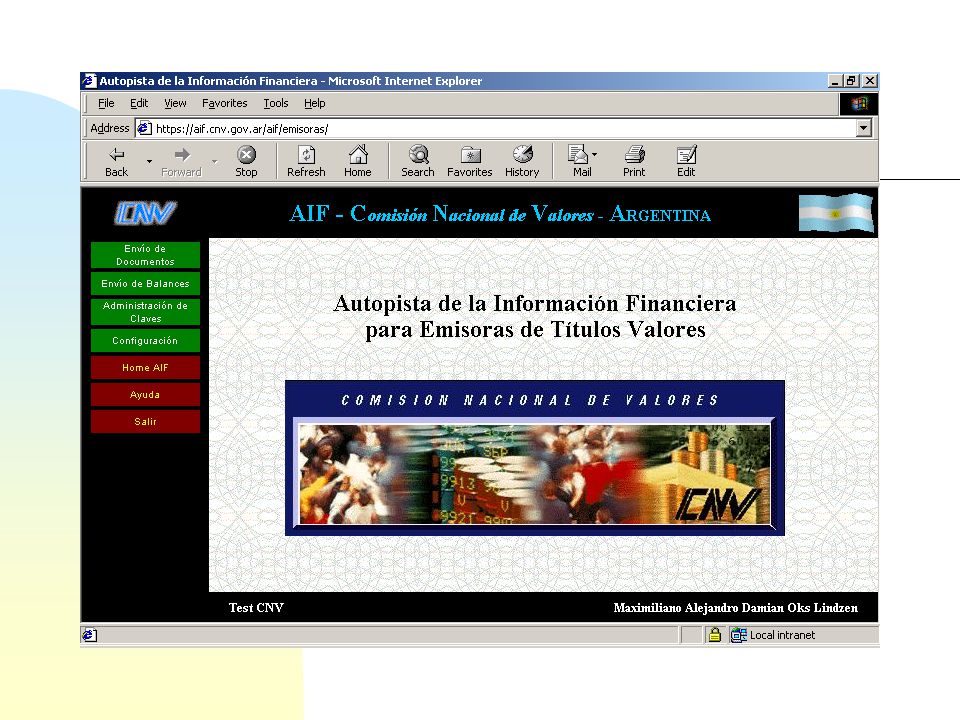Minimize the Internet Explorer window
Screen dimensions: 960x720
pos(836,81)
